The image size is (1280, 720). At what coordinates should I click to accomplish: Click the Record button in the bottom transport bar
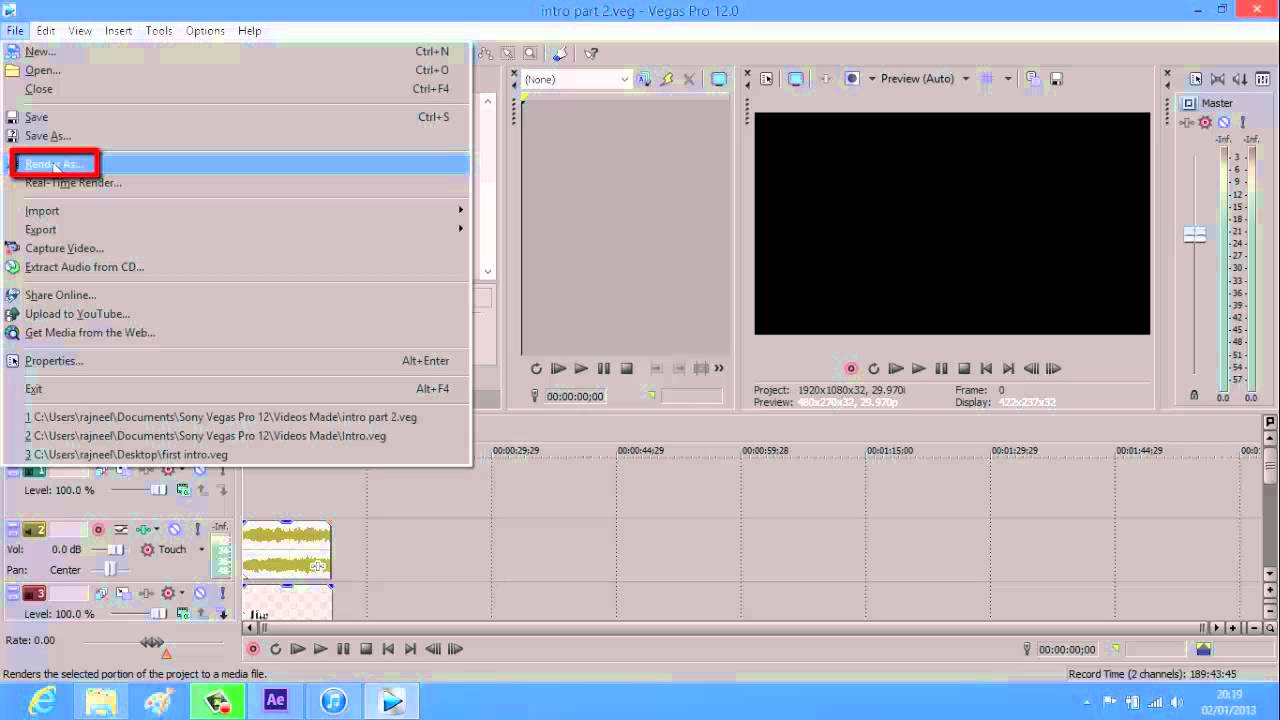pyautogui.click(x=253, y=649)
